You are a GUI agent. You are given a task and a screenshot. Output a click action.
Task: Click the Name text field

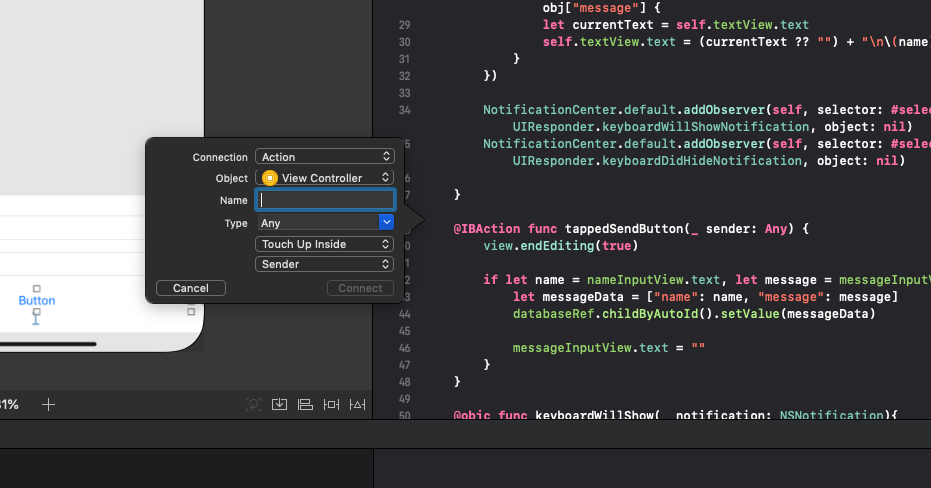325,200
